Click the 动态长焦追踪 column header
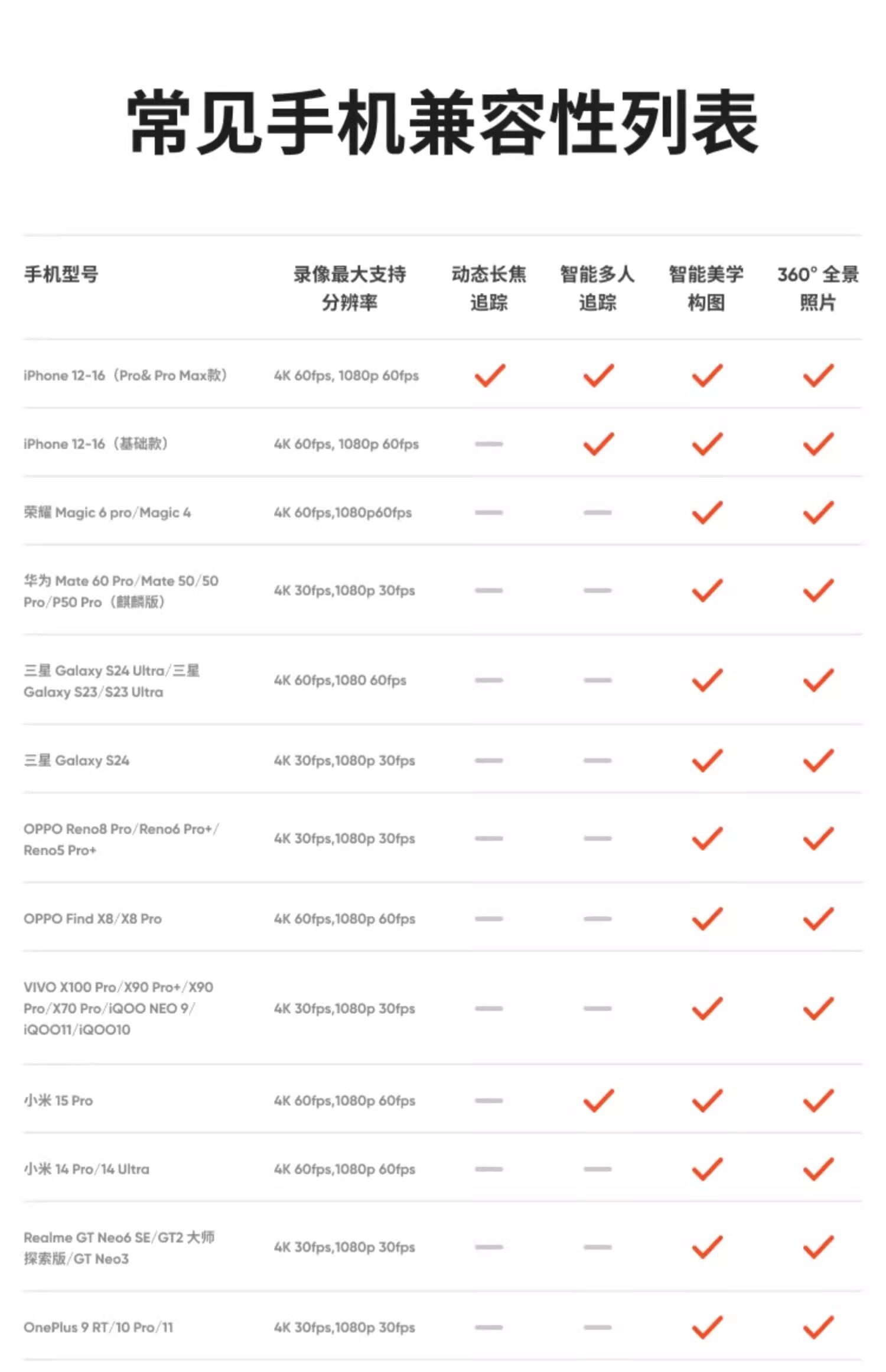Image resolution: width=886 pixels, height=1372 pixels. pos(489,288)
